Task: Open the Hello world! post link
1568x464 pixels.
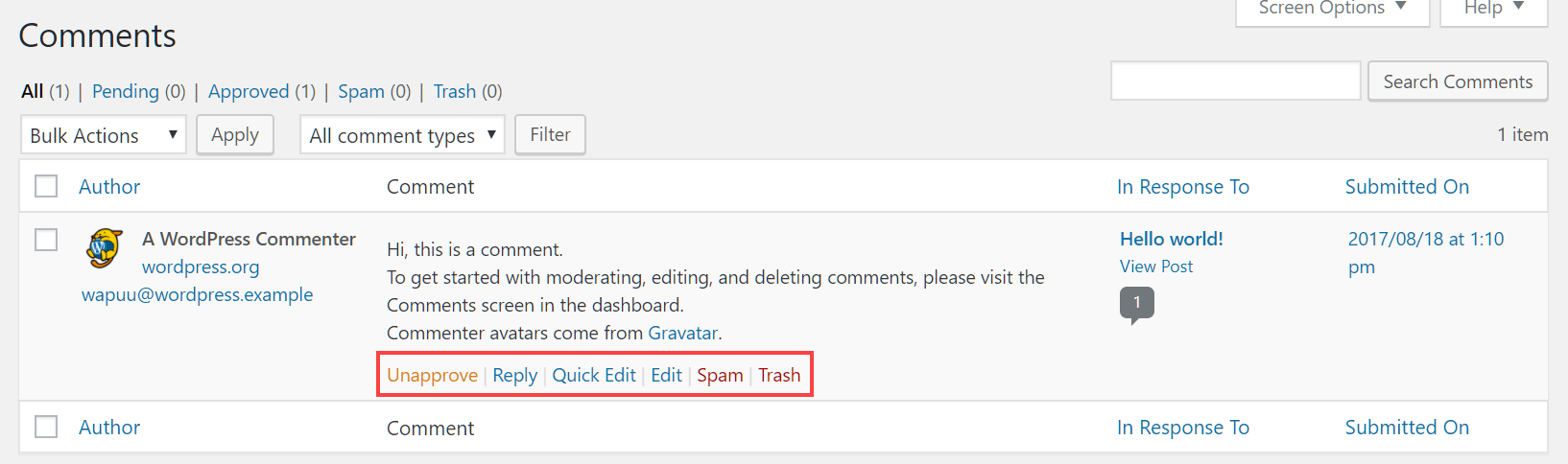Action: click(x=1172, y=239)
